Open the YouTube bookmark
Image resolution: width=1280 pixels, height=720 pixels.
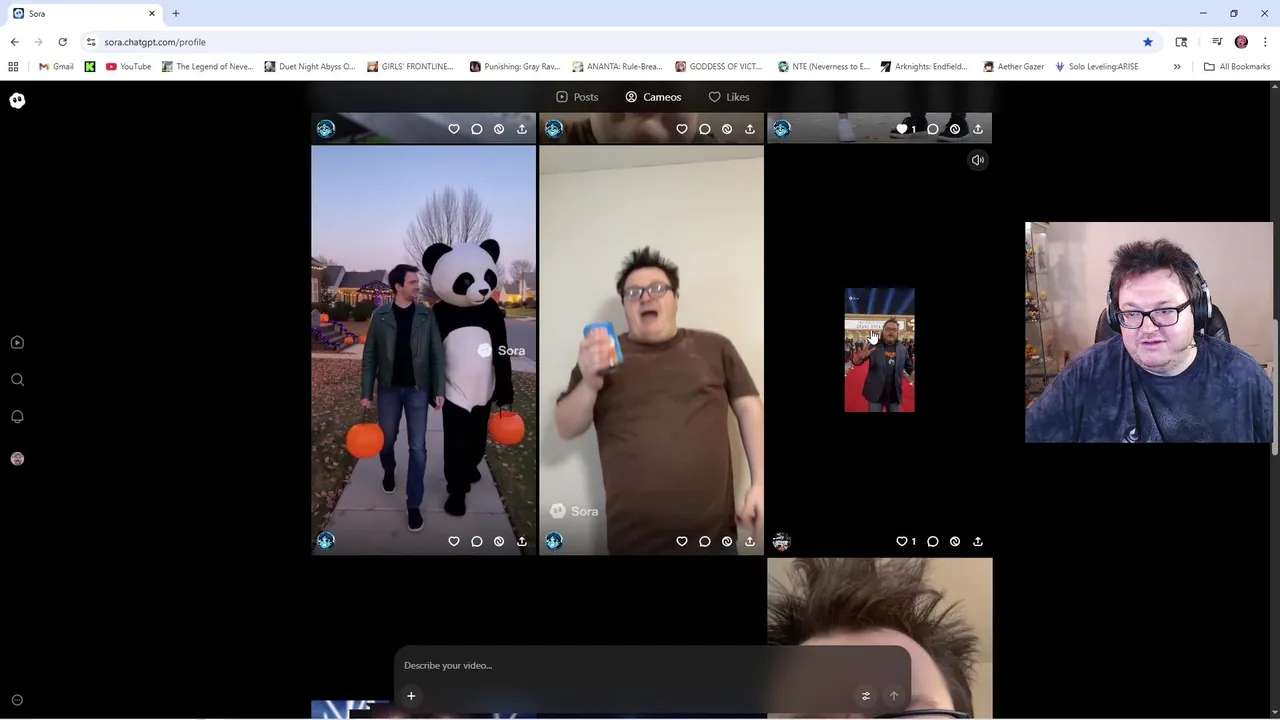coord(128,67)
